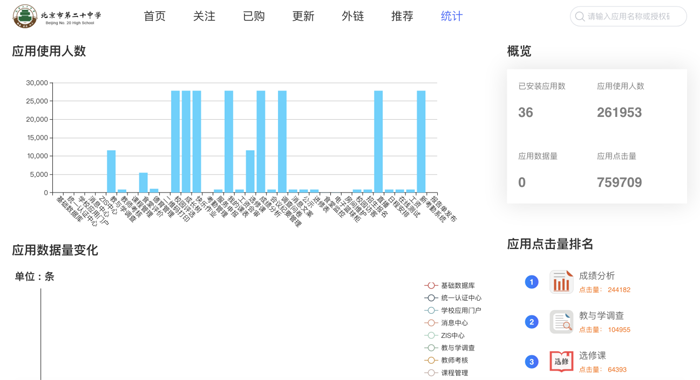Screen dimensions: 700x380
Task: Click the search magnifier icon
Action: pos(579,17)
